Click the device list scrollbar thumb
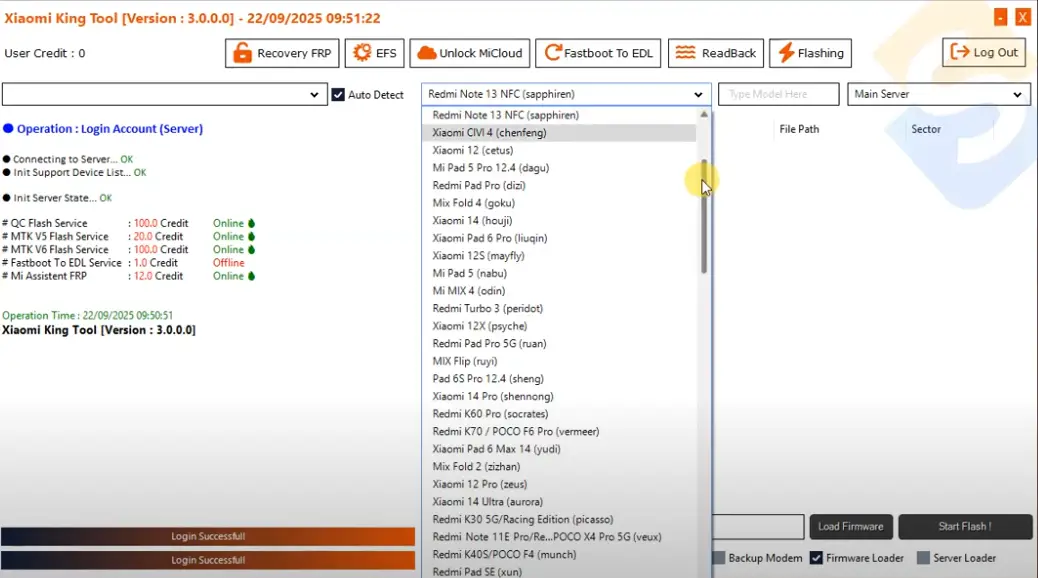 coord(704,215)
